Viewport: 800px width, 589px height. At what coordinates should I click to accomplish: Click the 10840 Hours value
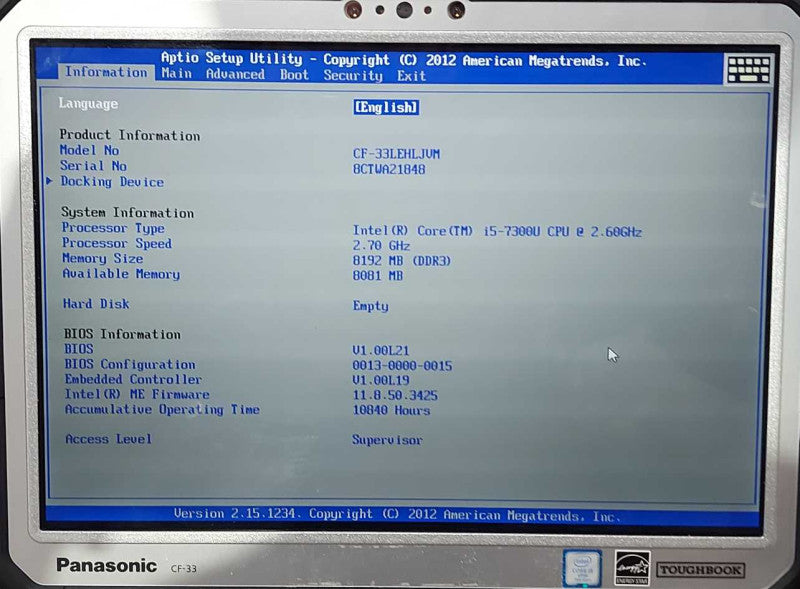pyautogui.click(x=391, y=410)
